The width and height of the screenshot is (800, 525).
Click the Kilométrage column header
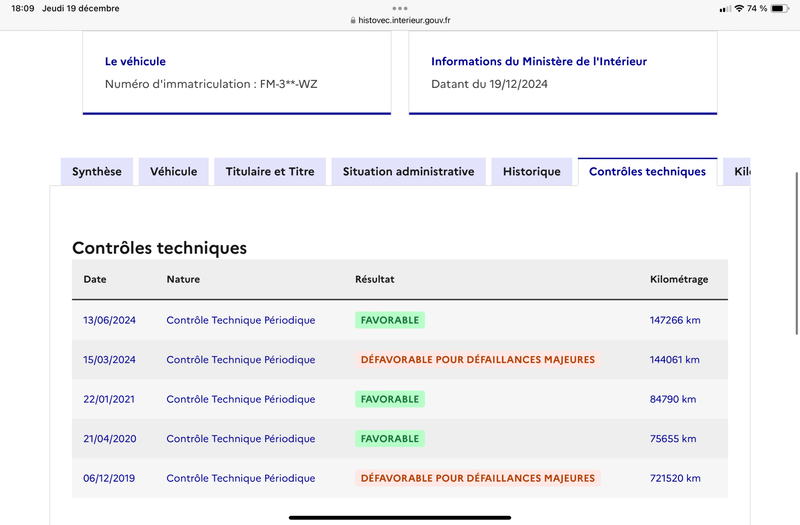tap(679, 279)
